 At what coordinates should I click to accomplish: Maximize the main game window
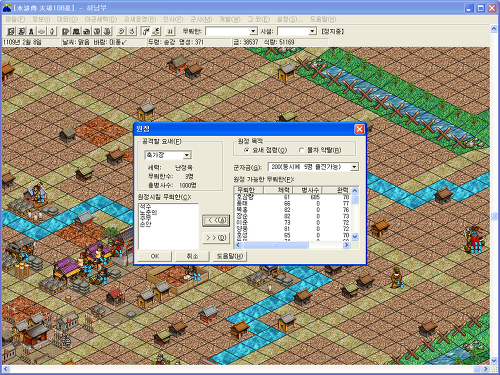point(481,8)
